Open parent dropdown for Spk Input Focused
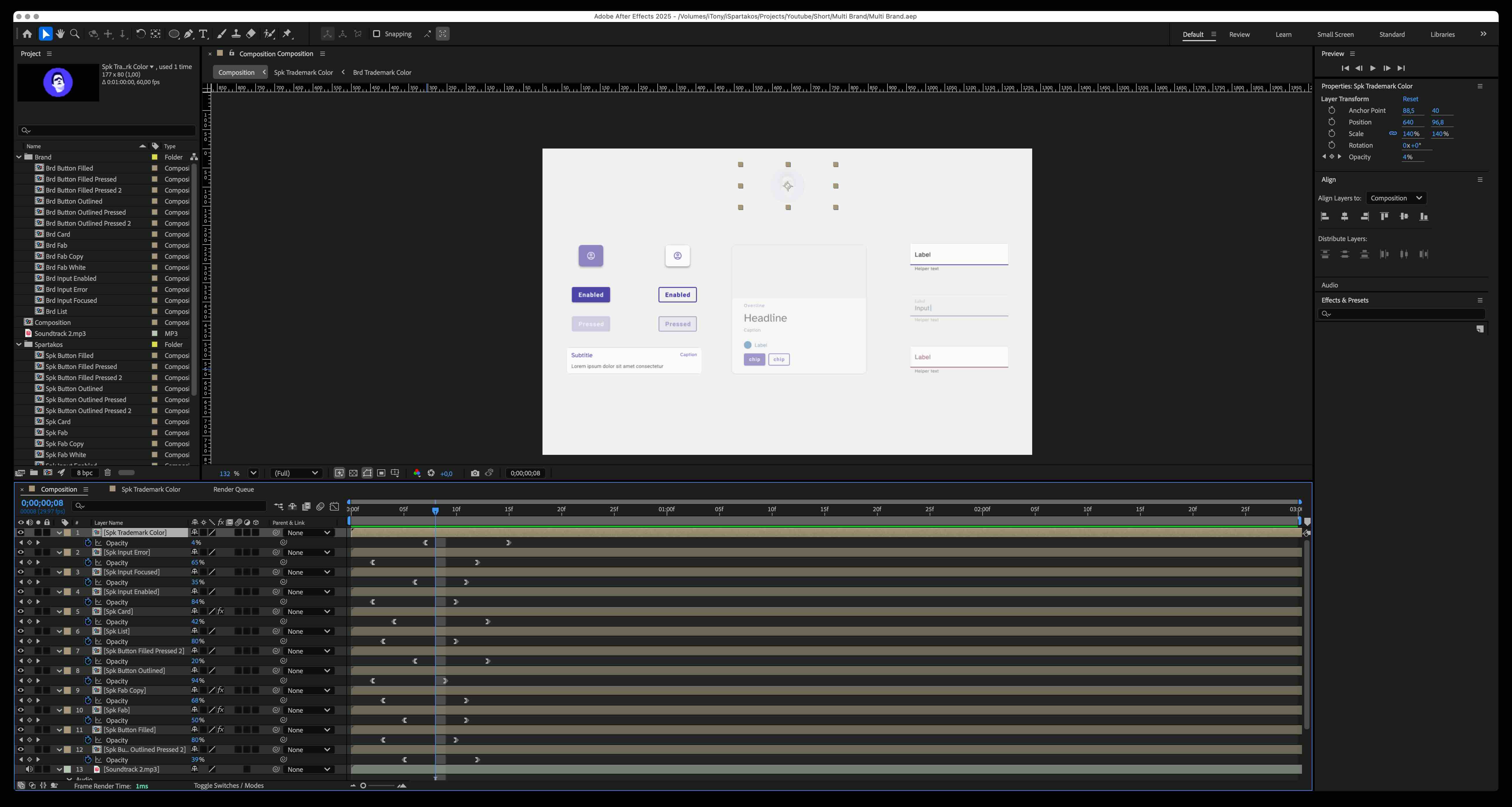Viewport: 1512px width, 807px height. tap(309, 572)
